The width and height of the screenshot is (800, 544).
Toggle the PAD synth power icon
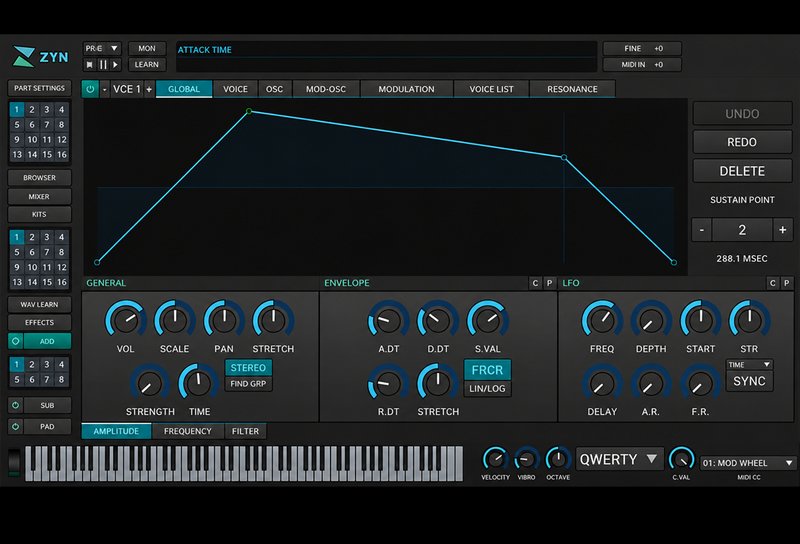click(15, 426)
